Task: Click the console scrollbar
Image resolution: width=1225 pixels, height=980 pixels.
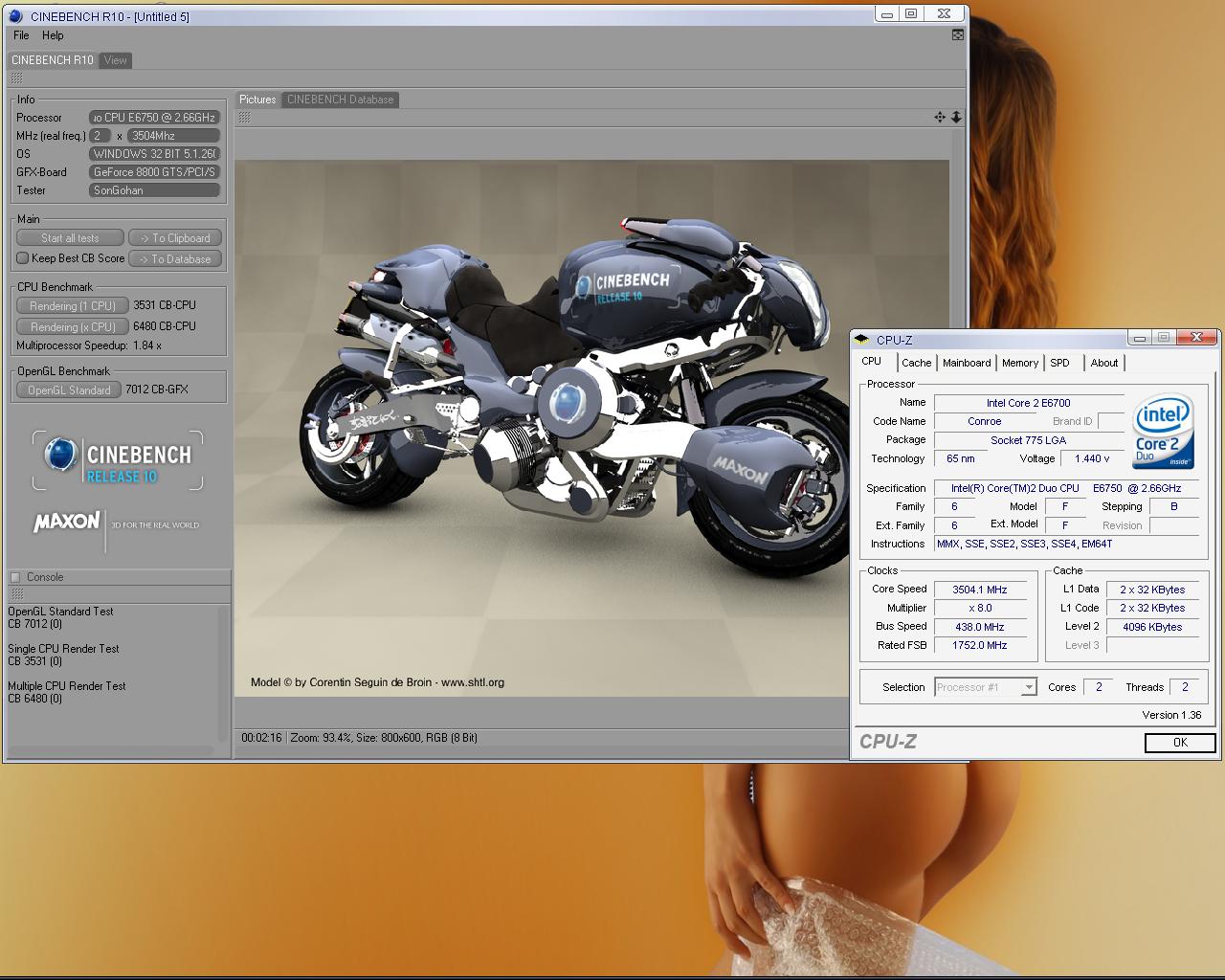Action: click(x=225, y=675)
